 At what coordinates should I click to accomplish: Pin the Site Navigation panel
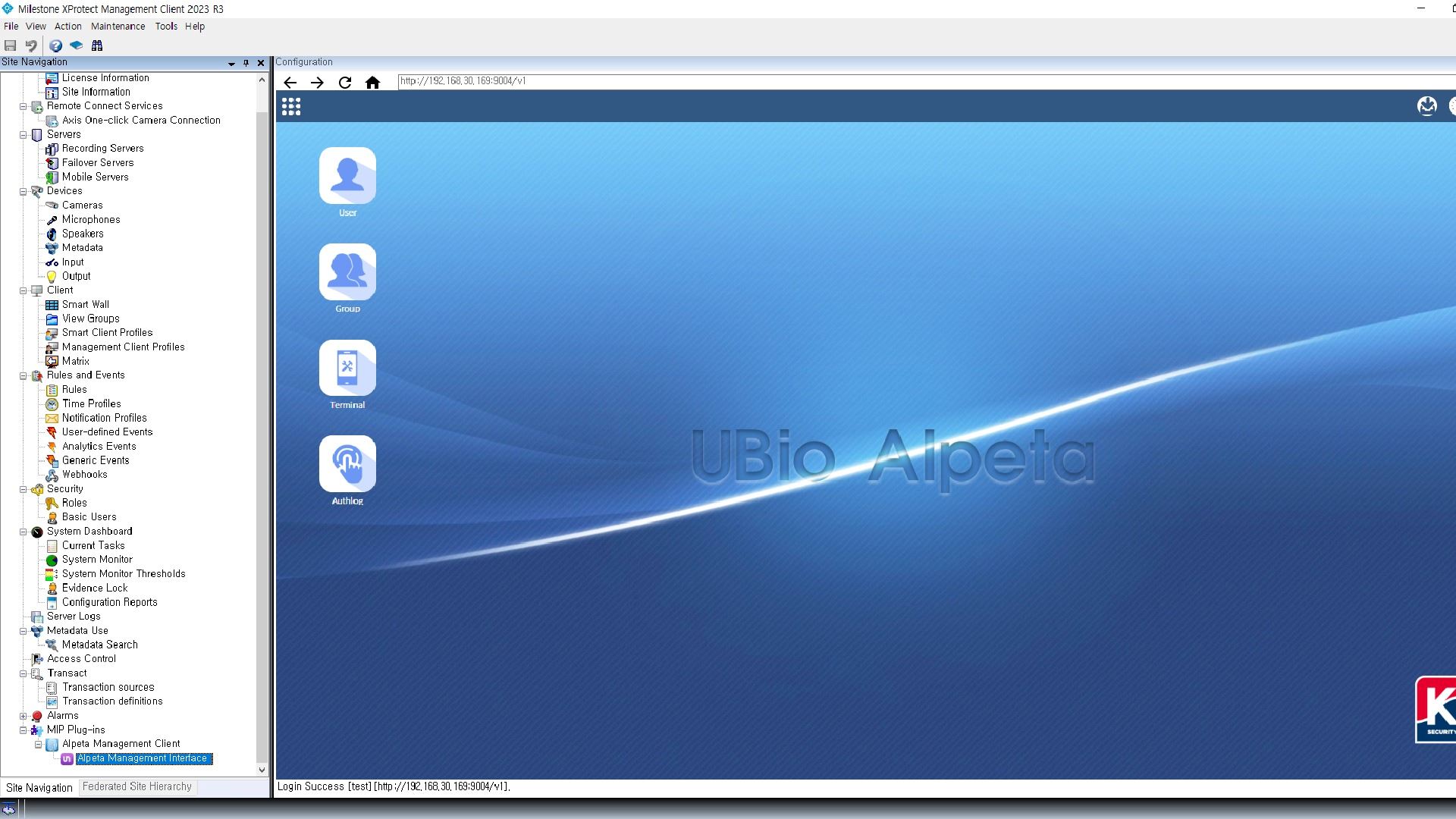pyautogui.click(x=246, y=63)
